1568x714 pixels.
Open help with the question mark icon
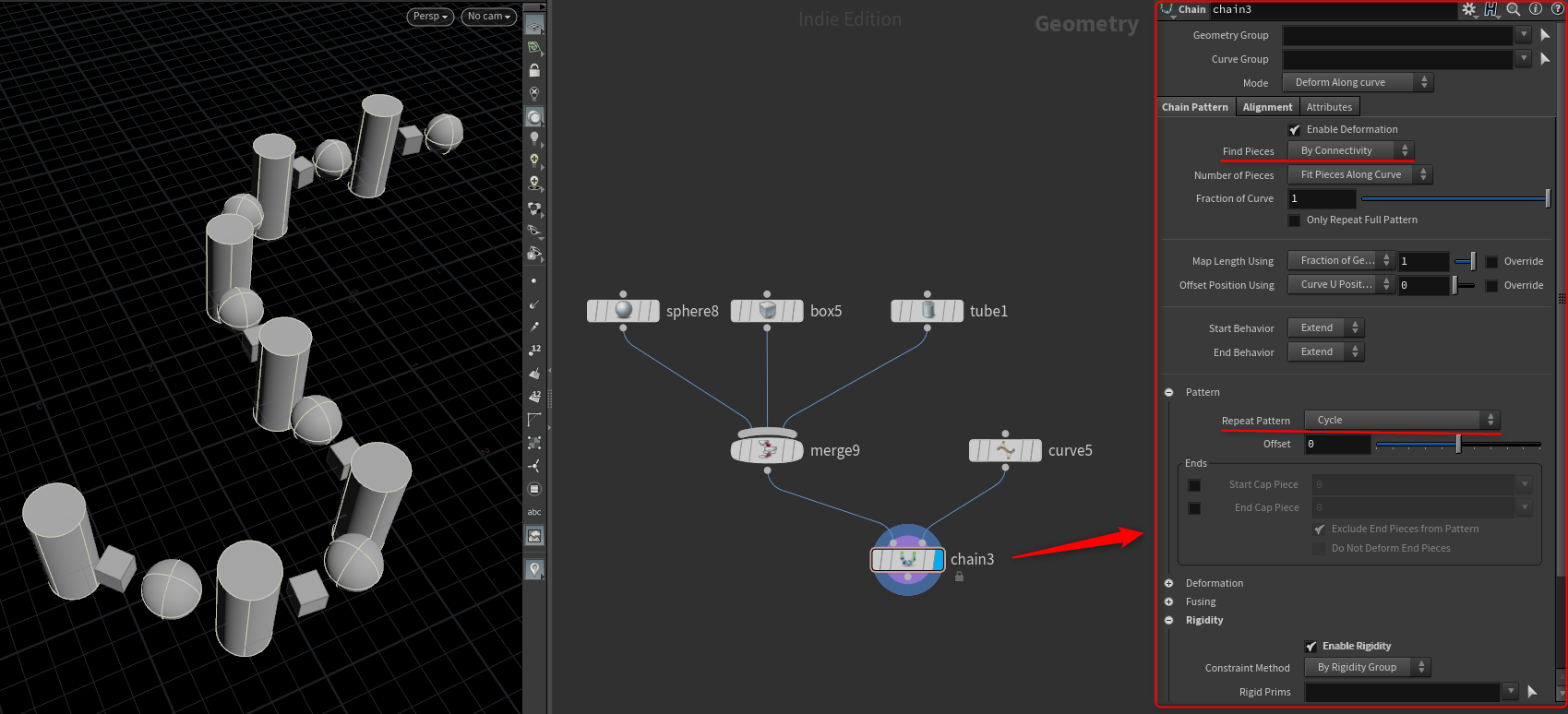pyautogui.click(x=1557, y=9)
